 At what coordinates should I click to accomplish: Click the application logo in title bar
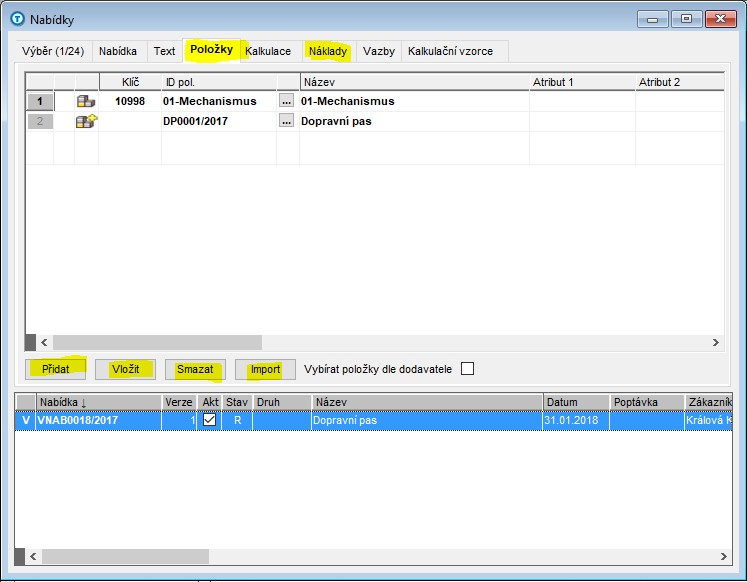click(17, 18)
